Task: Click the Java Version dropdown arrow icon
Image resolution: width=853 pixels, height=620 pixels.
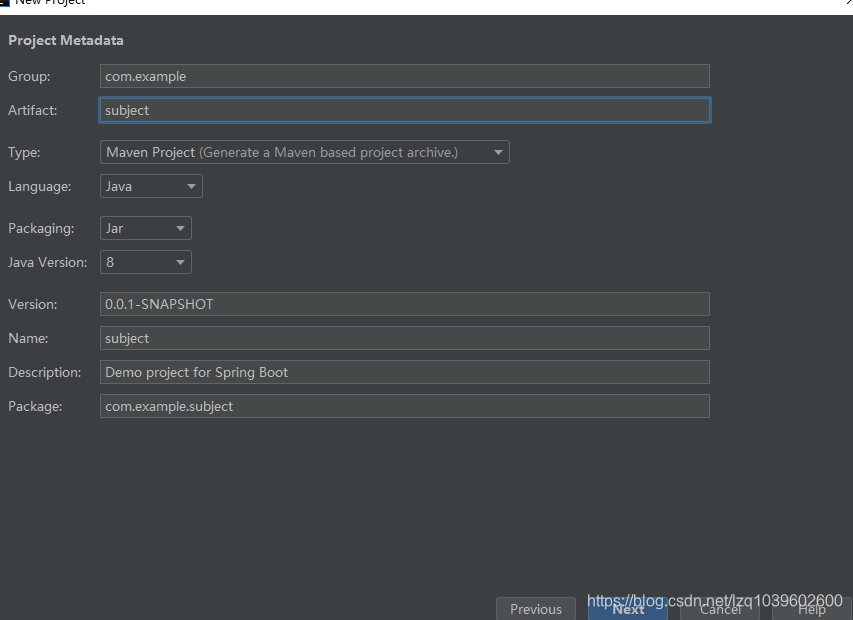Action: tap(180, 262)
